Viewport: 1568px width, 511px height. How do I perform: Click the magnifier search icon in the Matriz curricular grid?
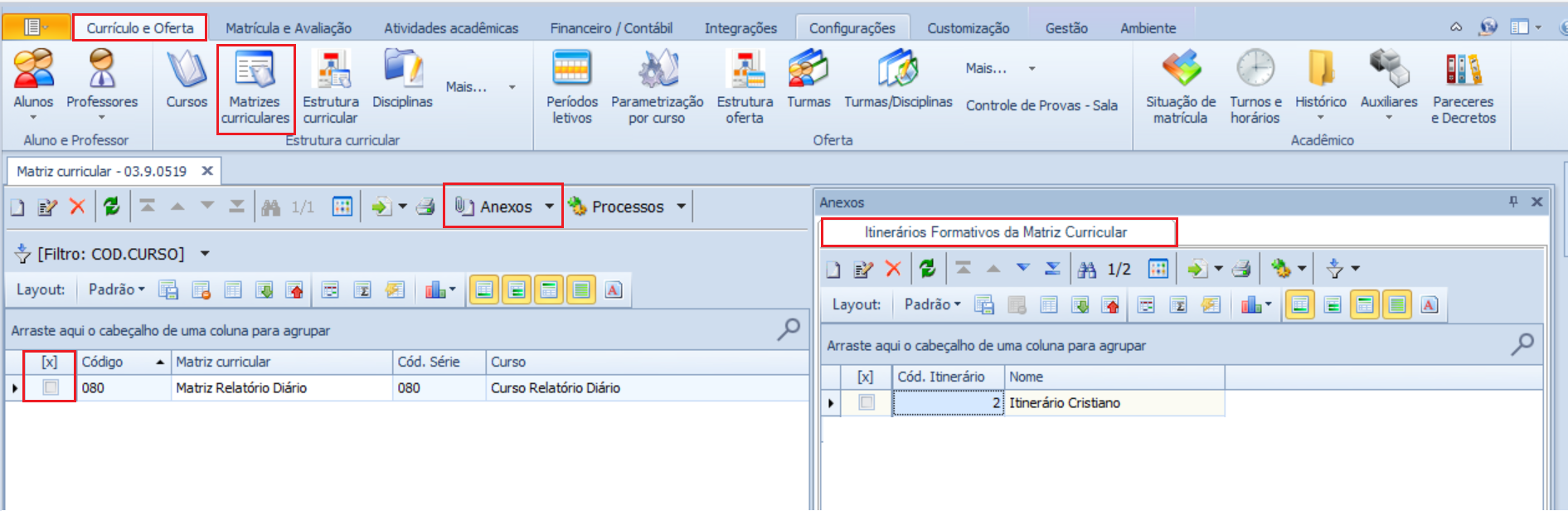[789, 329]
